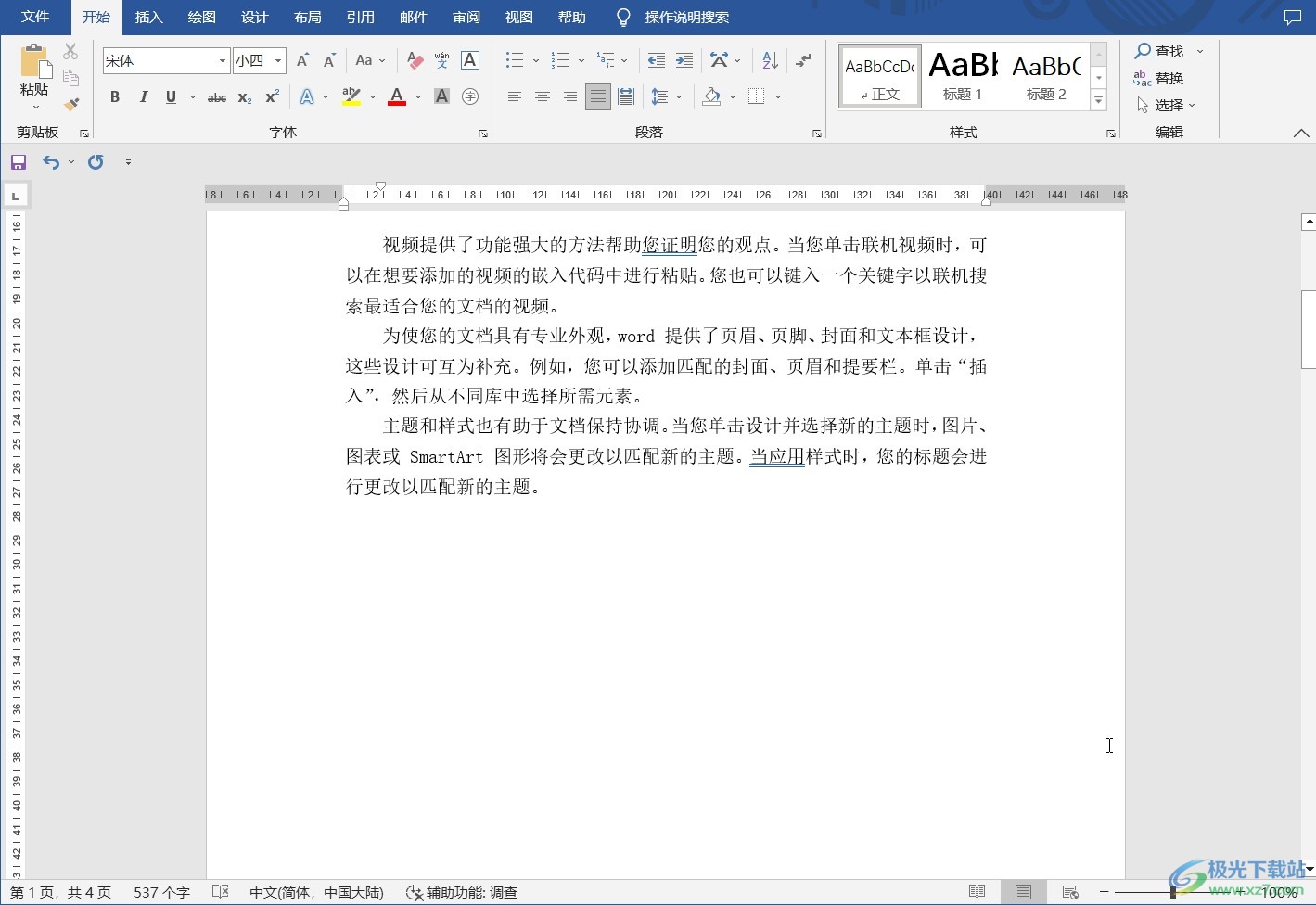
Task: Open the Change Case Aa dropdown
Action: pos(370,60)
